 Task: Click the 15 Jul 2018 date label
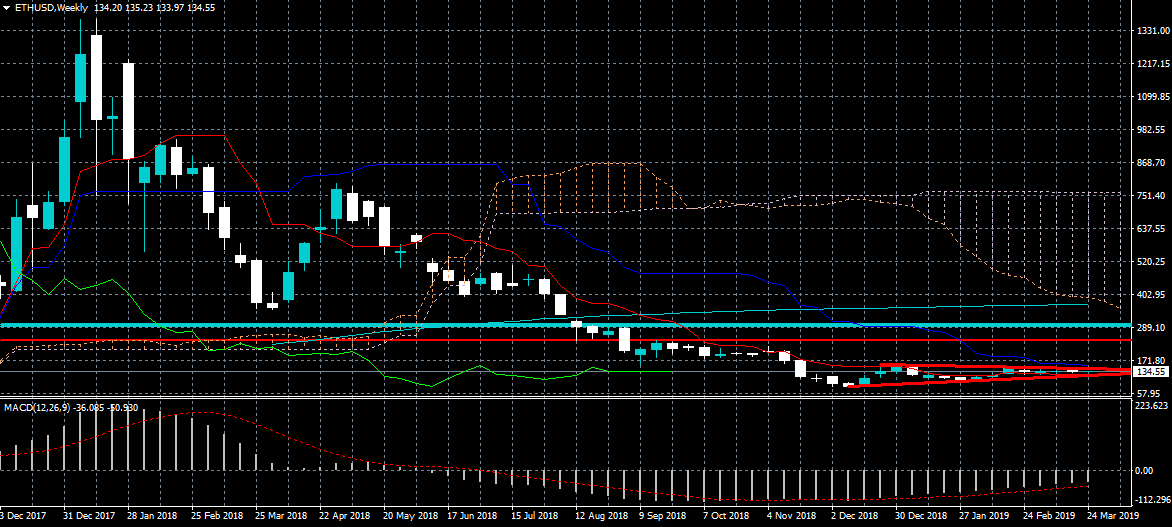pyautogui.click(x=535, y=516)
